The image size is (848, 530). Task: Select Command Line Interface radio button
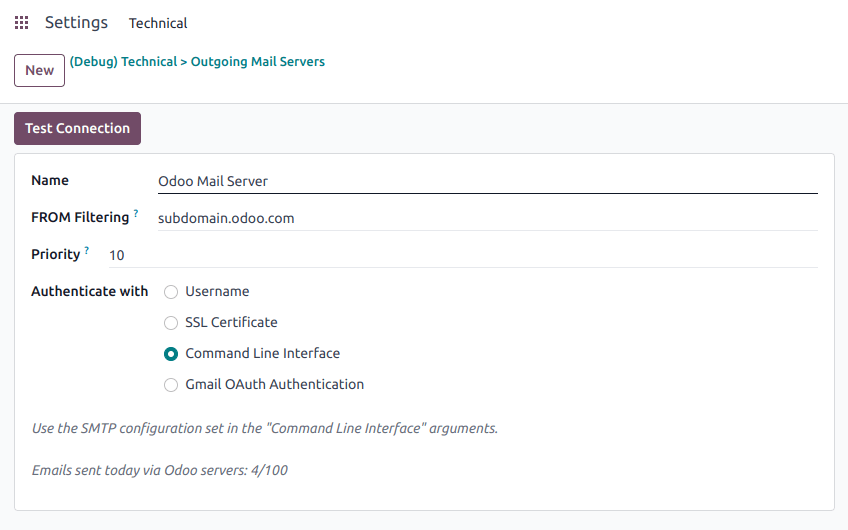[171, 354]
